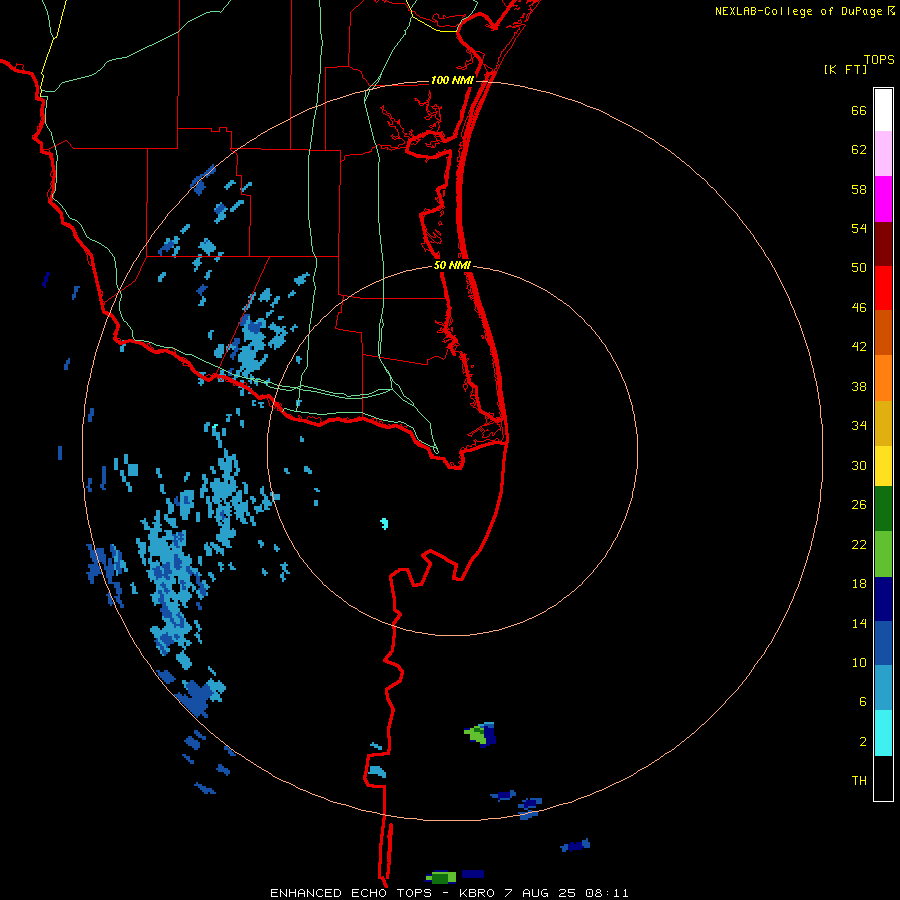The height and width of the screenshot is (900, 900).
Task: Click the dark green 30 kft swatch
Action: point(883,509)
